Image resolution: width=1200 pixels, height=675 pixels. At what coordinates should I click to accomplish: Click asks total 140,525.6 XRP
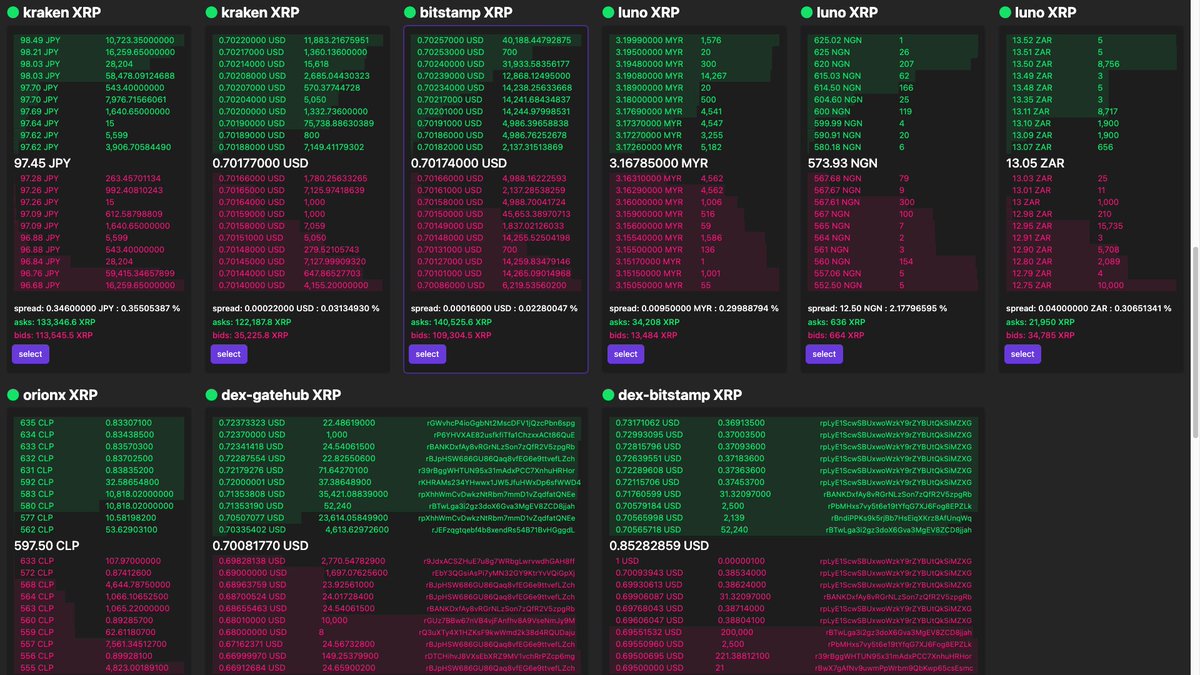coord(450,322)
